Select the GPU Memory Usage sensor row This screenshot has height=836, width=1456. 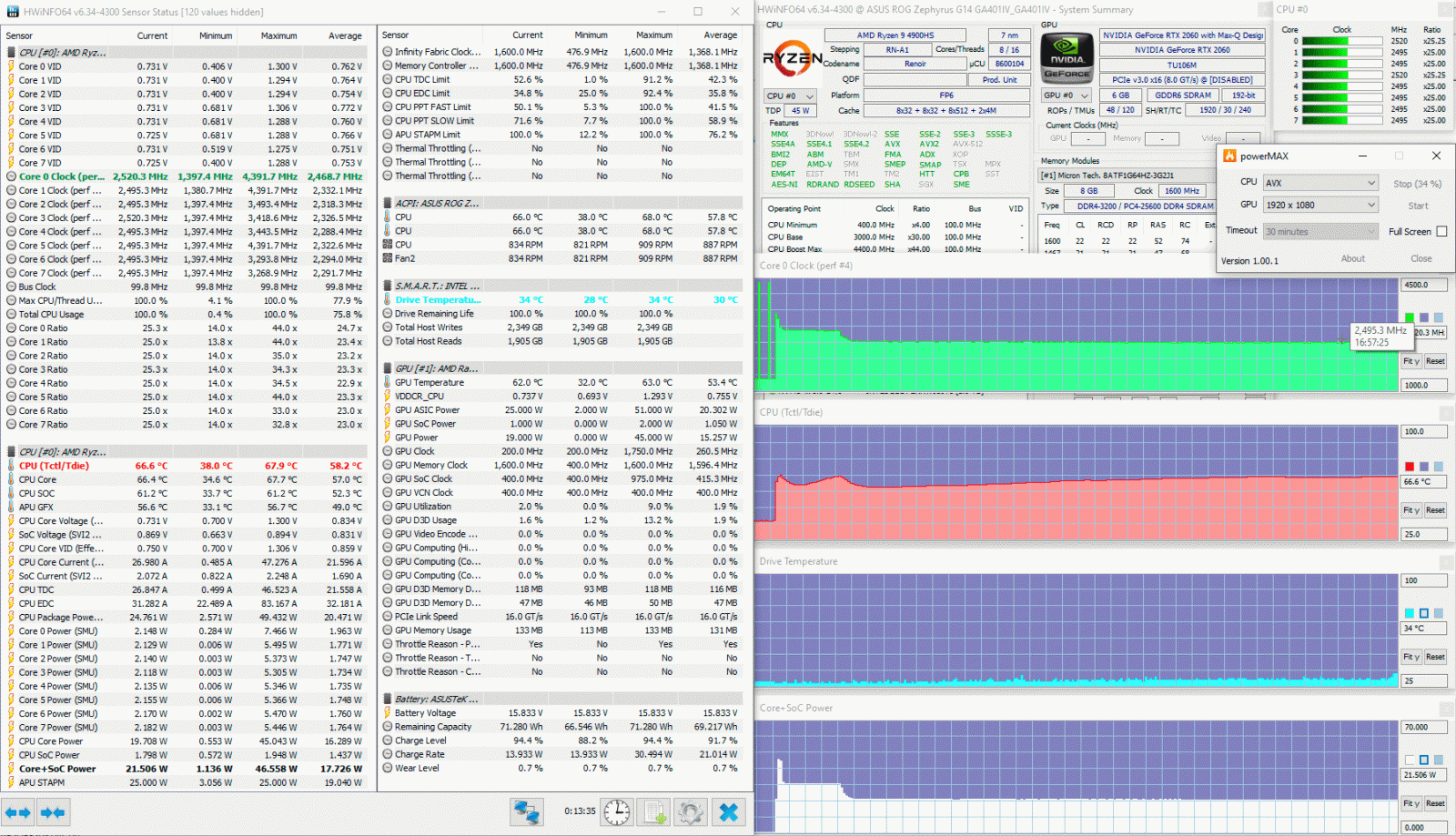[x=564, y=630]
